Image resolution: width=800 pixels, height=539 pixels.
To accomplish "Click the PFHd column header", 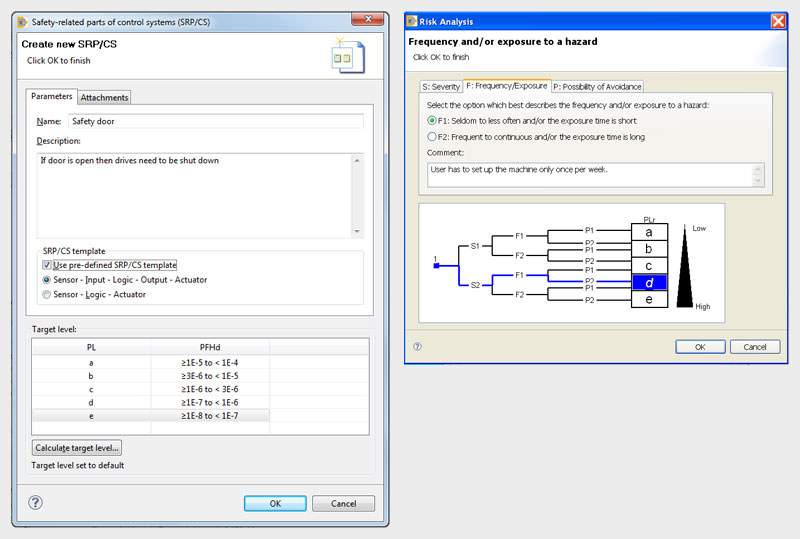I will coord(210,347).
